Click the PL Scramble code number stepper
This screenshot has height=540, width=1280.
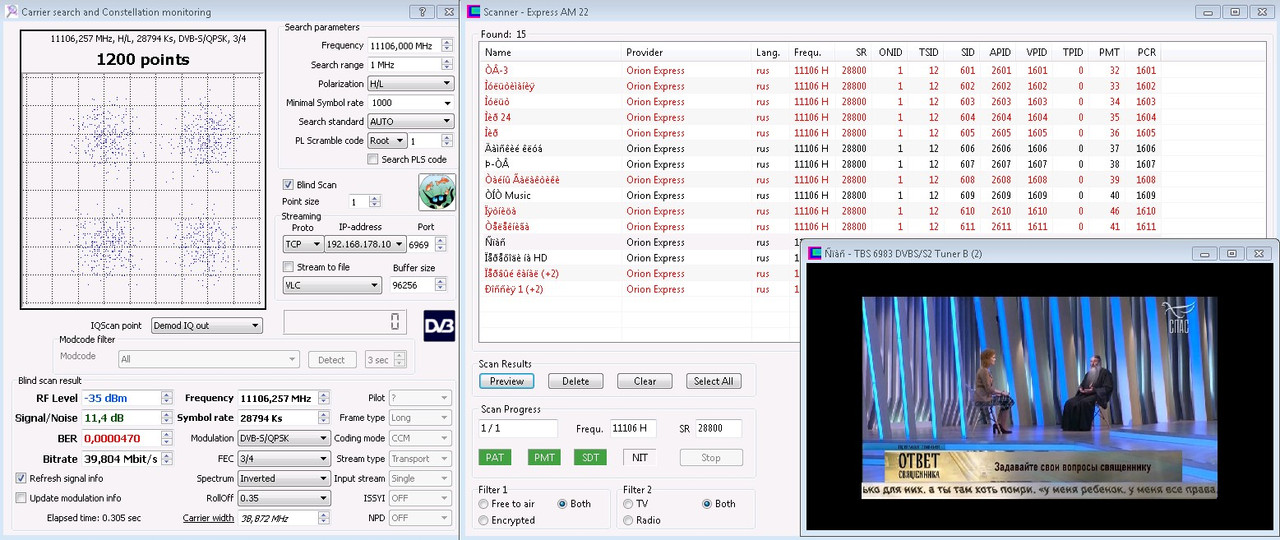click(x=431, y=141)
